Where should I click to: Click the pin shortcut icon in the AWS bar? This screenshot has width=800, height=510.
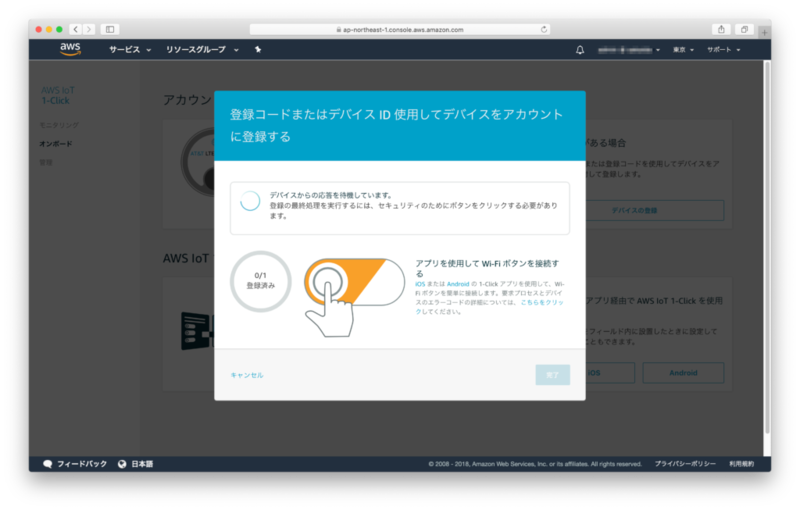[x=258, y=49]
